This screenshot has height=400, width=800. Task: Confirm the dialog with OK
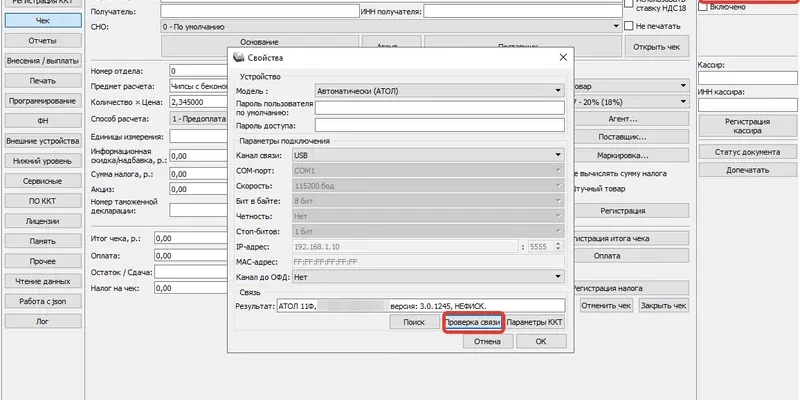click(x=540, y=341)
